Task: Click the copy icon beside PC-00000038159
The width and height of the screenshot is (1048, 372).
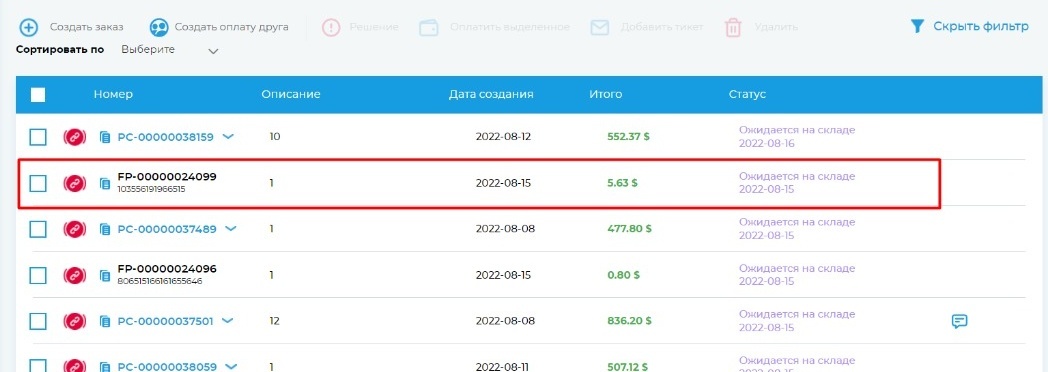Action: pyautogui.click(x=105, y=137)
